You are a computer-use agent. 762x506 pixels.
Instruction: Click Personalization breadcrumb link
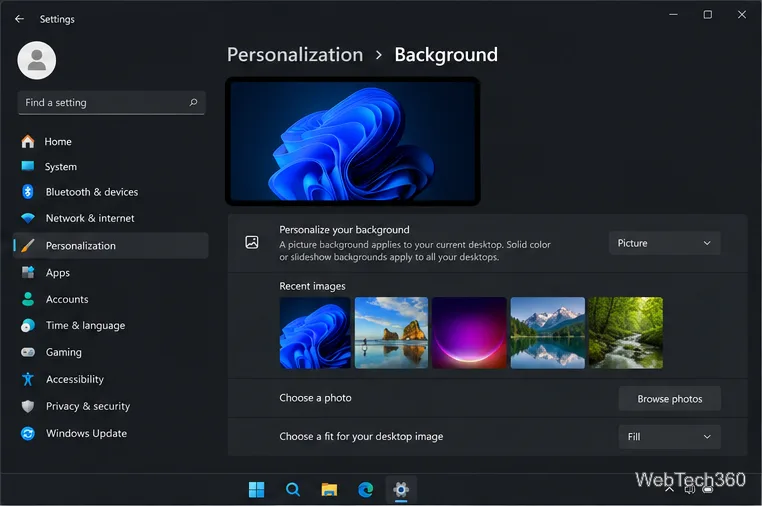(x=295, y=54)
